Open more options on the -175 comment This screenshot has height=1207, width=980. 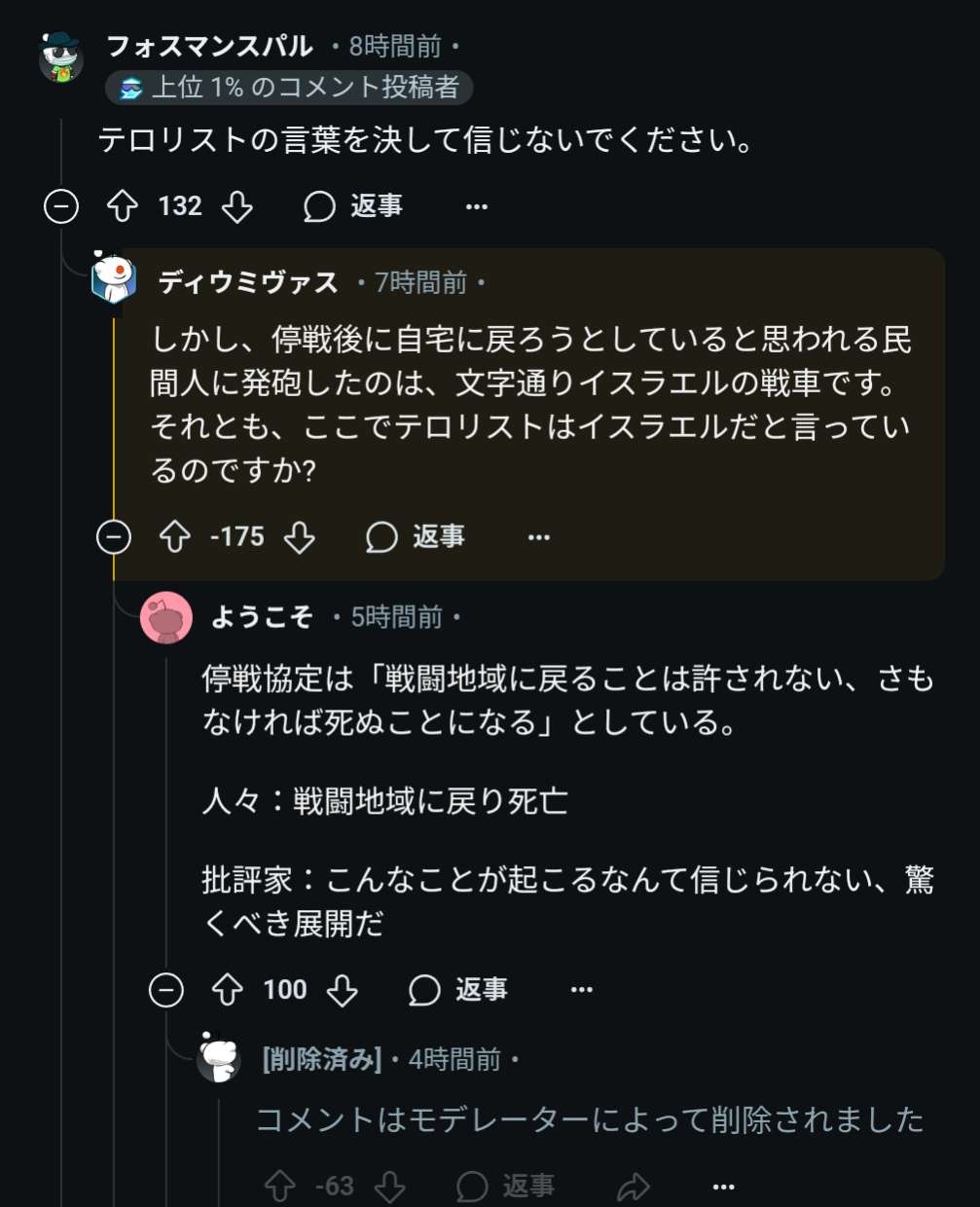[x=539, y=536]
